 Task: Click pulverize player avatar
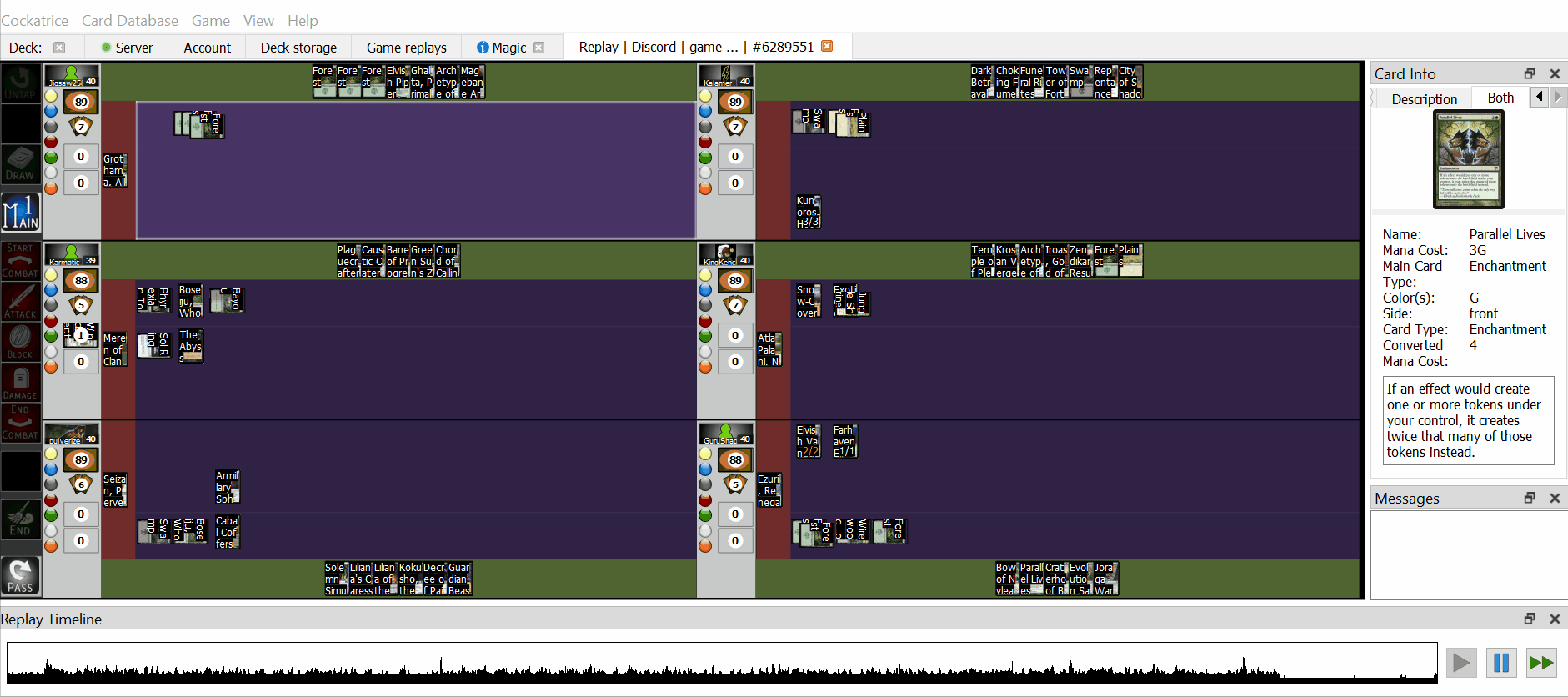pos(72,434)
